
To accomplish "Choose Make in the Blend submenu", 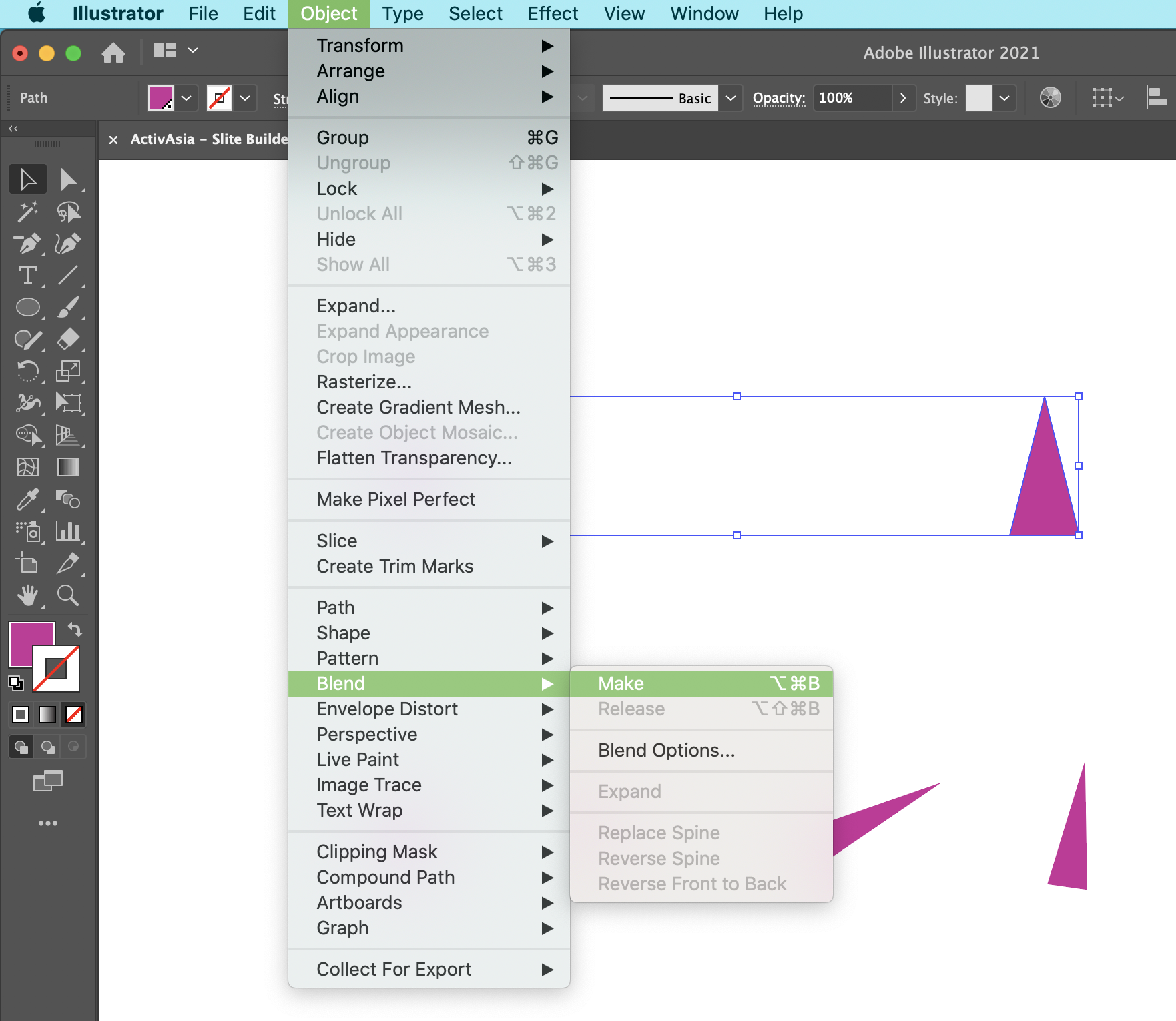I will pyautogui.click(x=701, y=683).
